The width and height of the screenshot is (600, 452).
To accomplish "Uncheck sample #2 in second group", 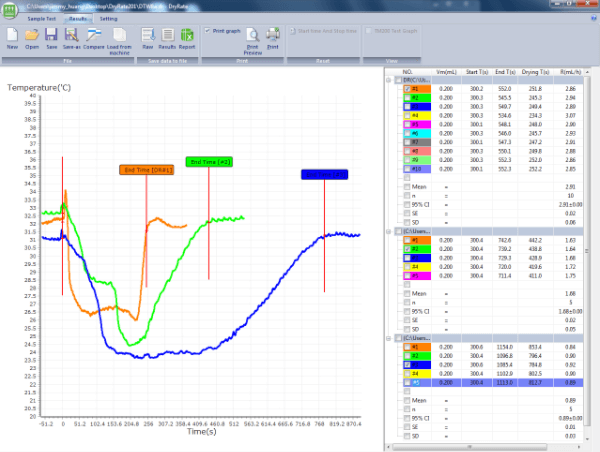I will (408, 249).
